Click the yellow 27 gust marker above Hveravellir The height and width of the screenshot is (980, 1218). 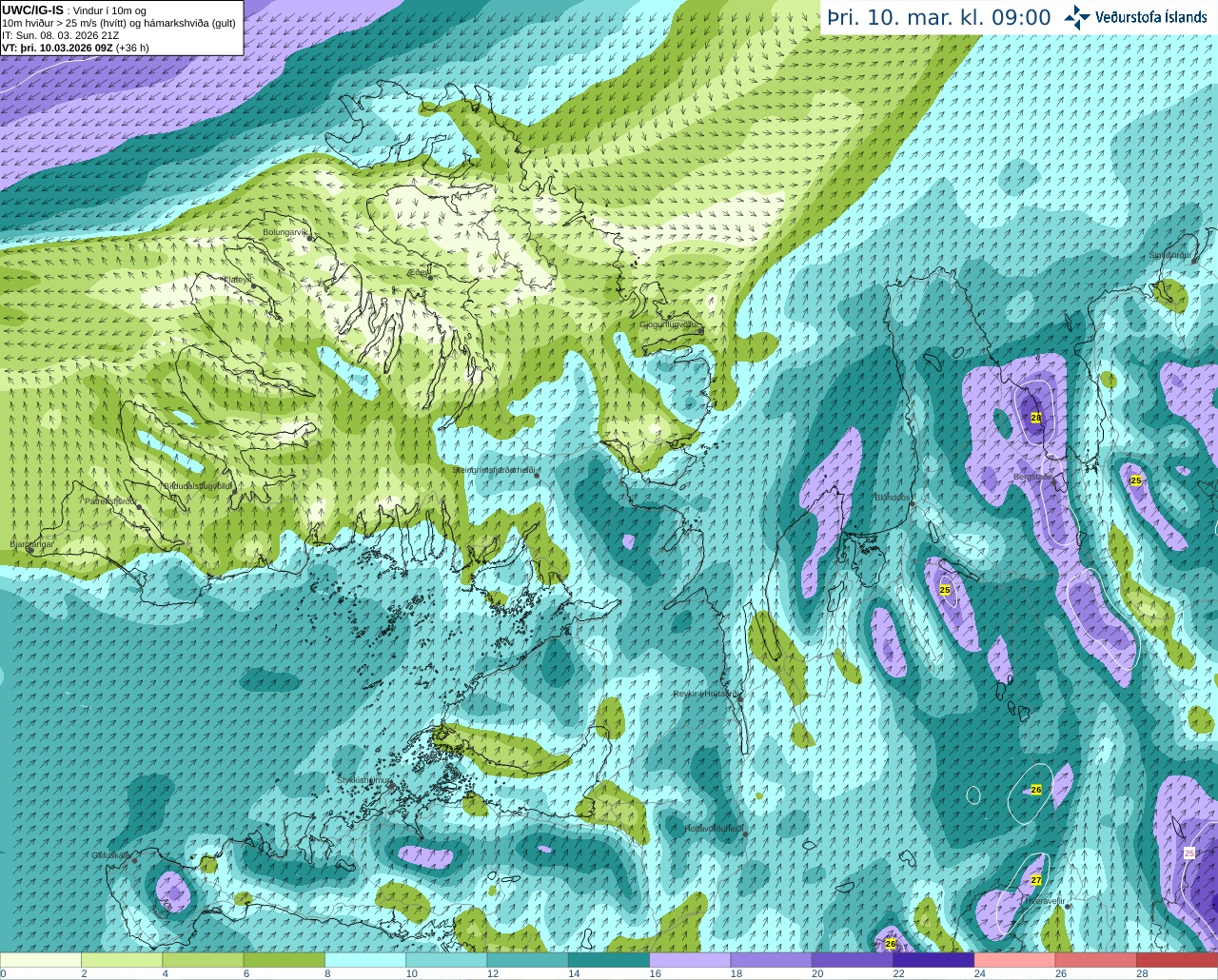point(1036,880)
